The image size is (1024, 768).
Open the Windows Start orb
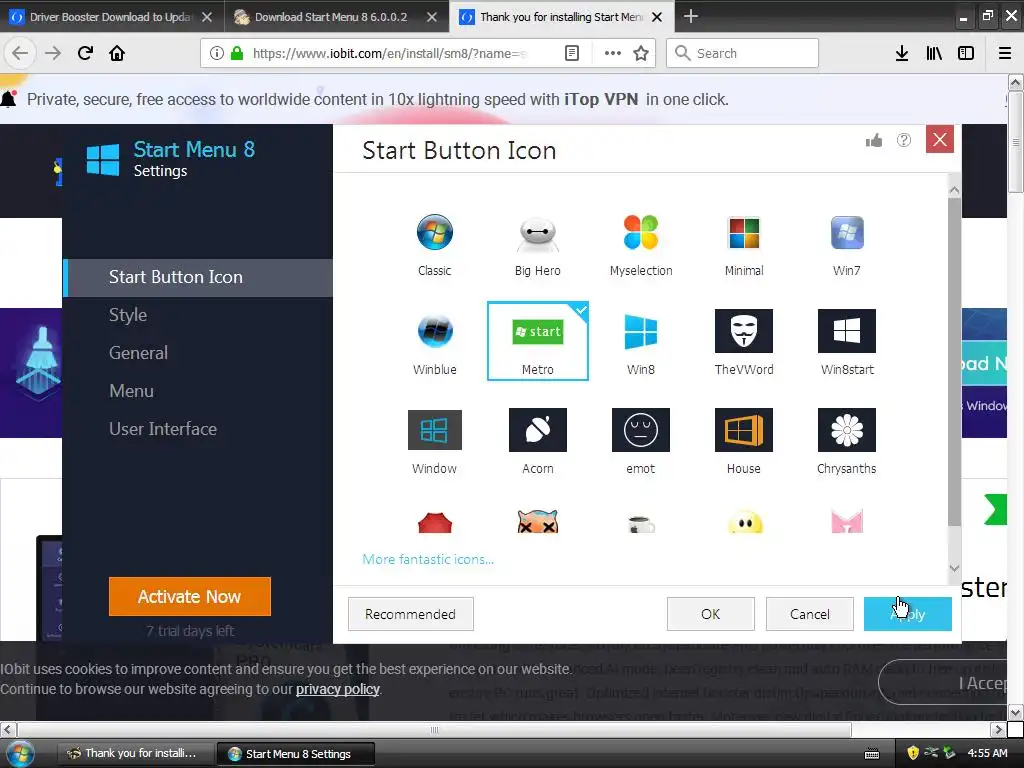tap(19, 754)
